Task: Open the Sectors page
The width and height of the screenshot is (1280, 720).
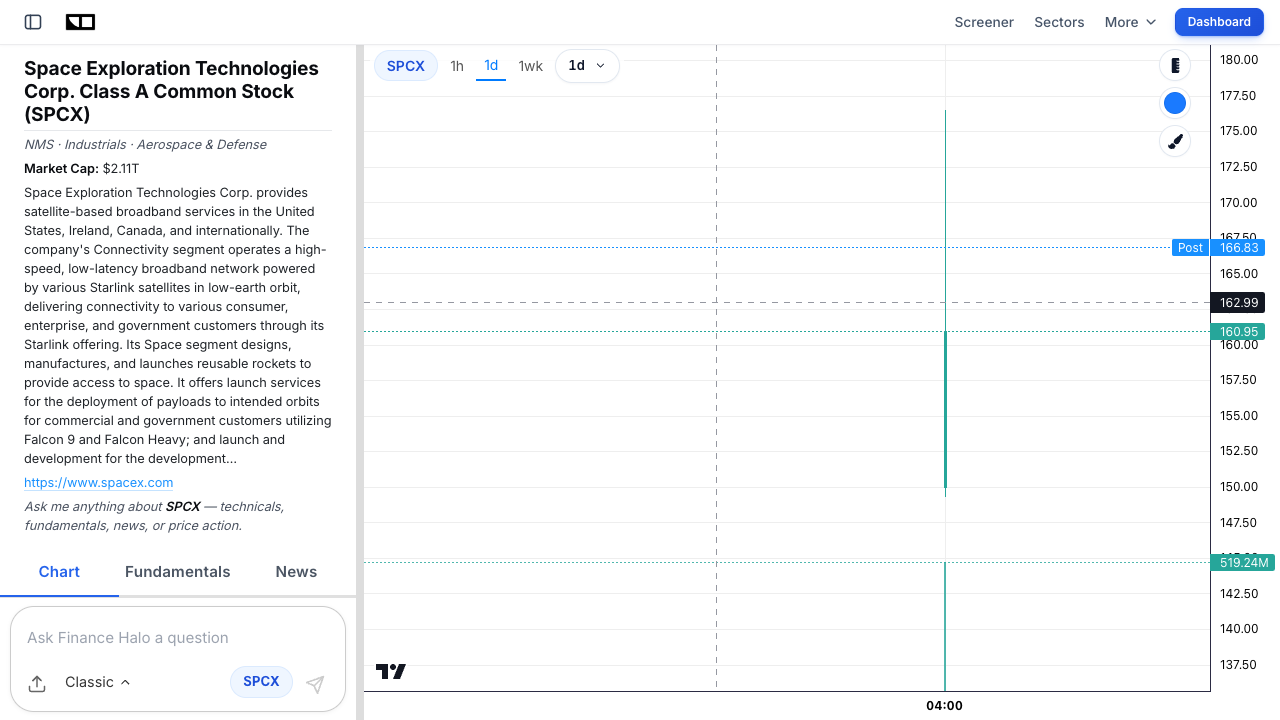Action: (1059, 22)
